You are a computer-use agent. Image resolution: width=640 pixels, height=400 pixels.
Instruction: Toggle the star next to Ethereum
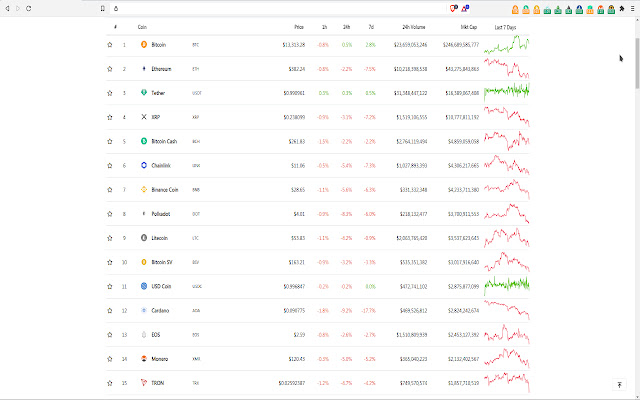tap(109, 69)
